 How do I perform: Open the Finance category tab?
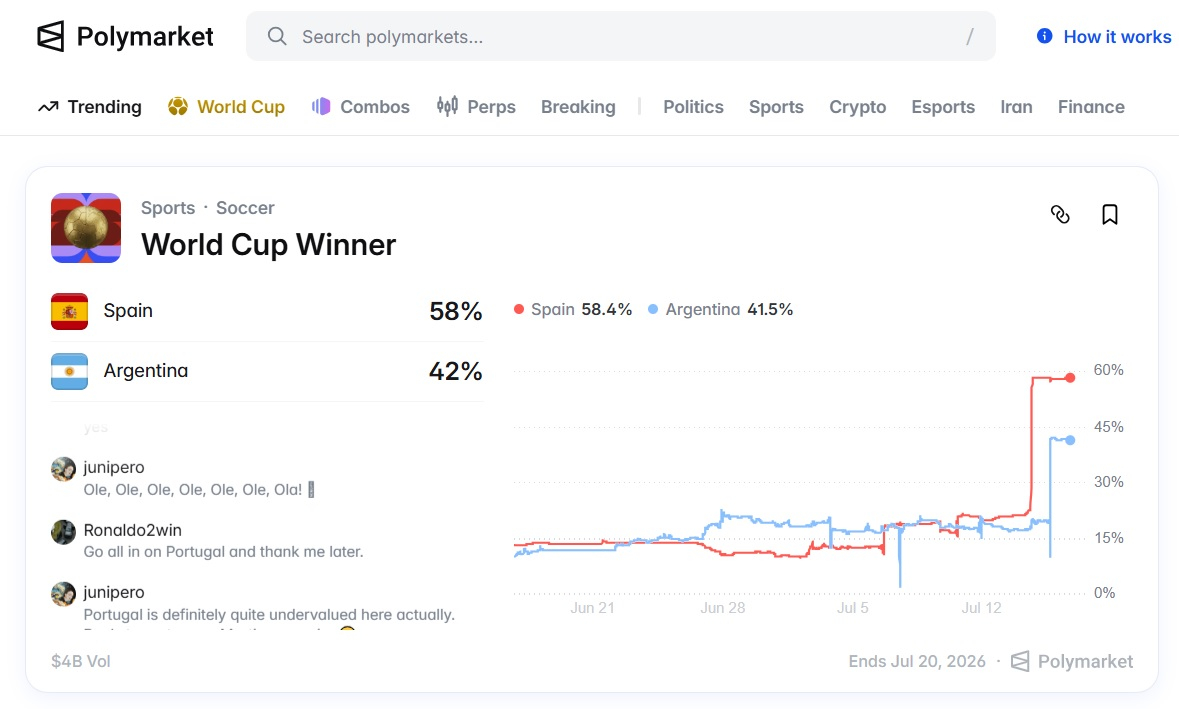coord(1091,107)
